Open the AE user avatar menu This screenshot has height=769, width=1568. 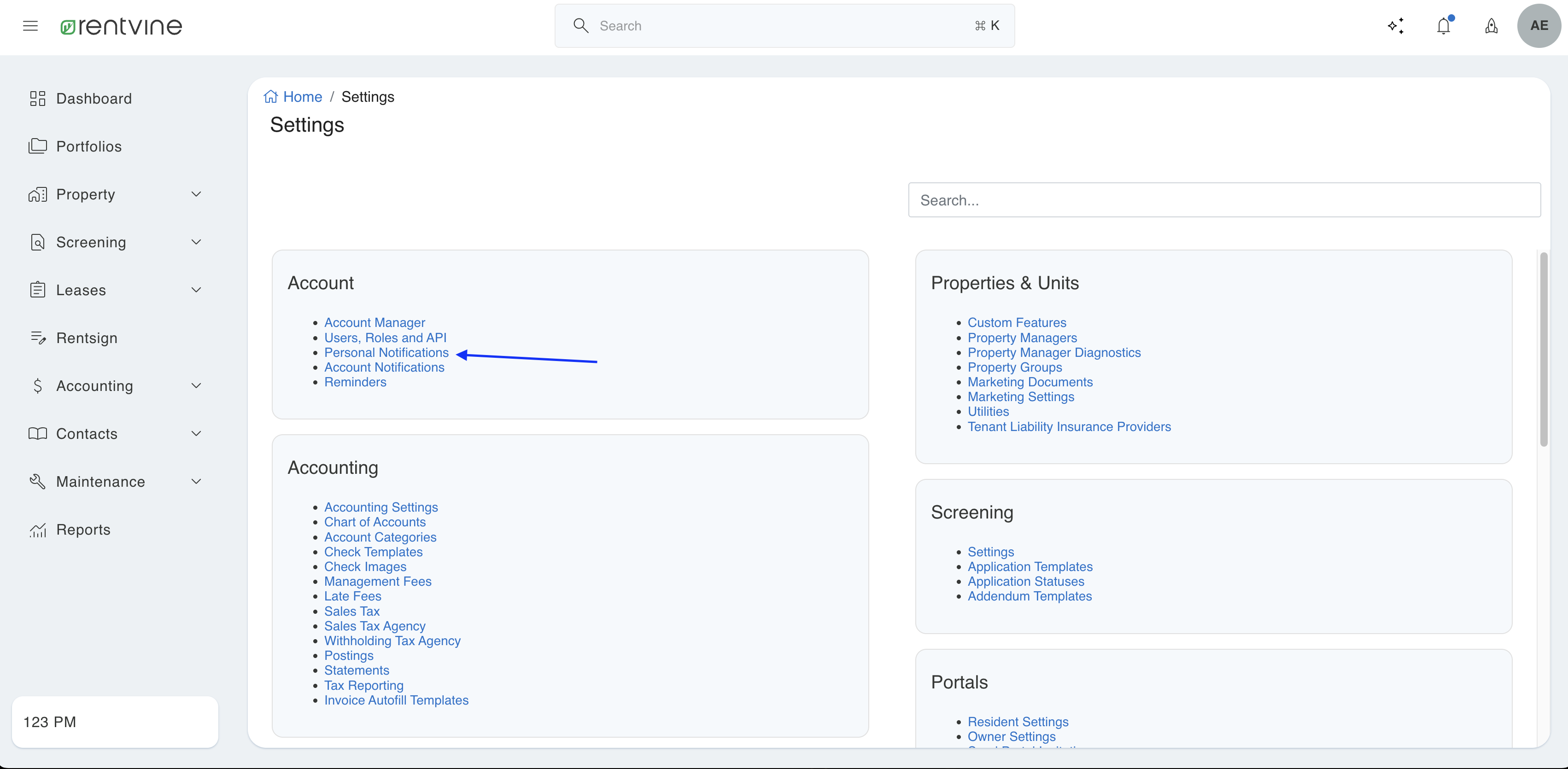[x=1539, y=25]
